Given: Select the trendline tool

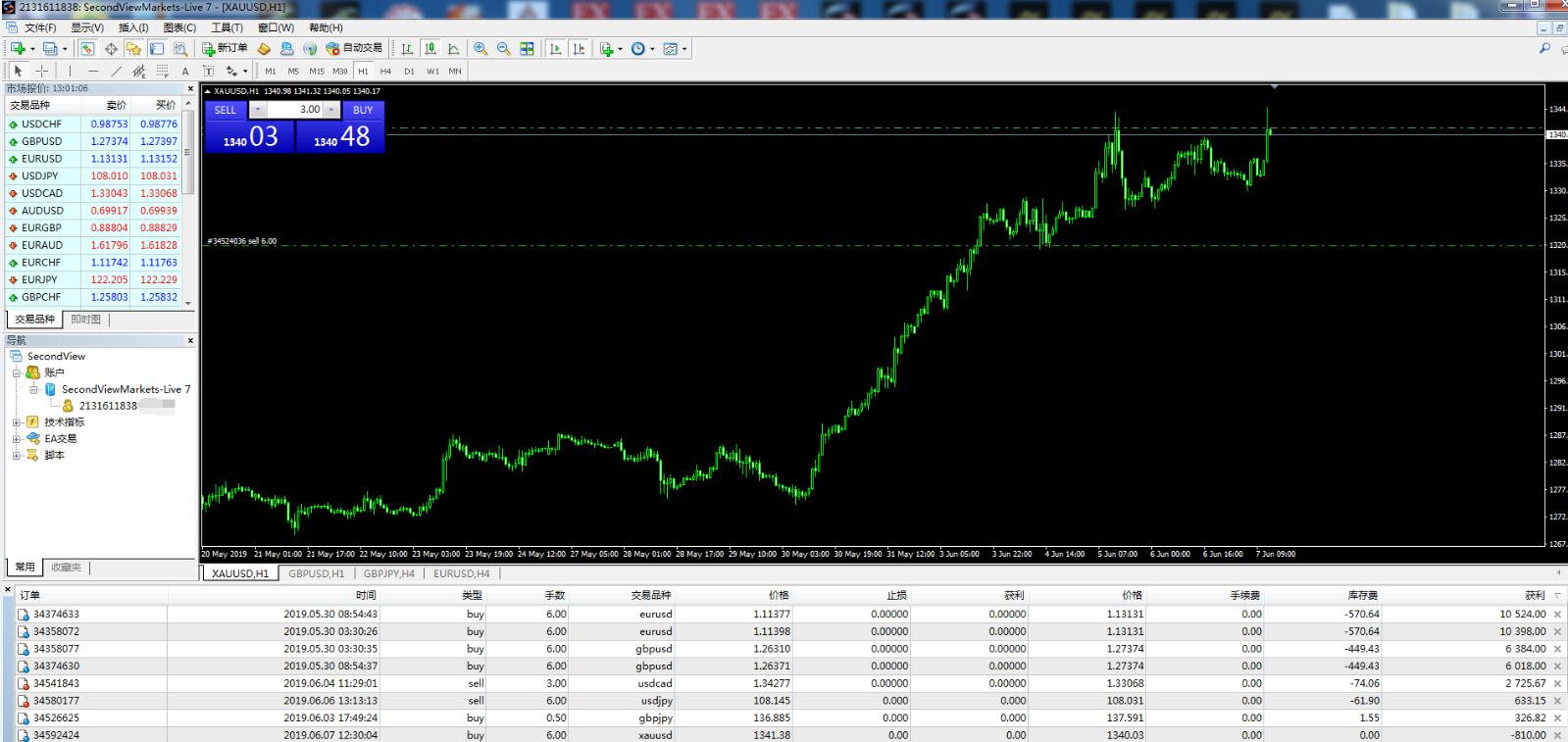Looking at the screenshot, I should tap(116, 71).
